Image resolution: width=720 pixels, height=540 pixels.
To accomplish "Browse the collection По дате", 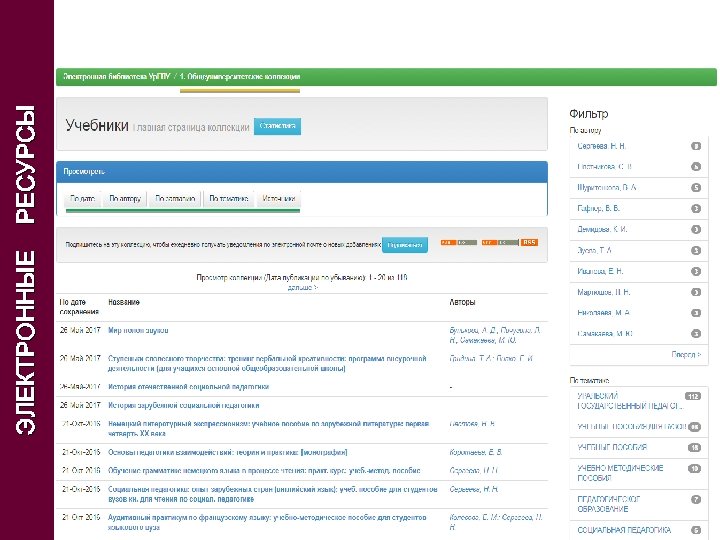I will click(83, 199).
